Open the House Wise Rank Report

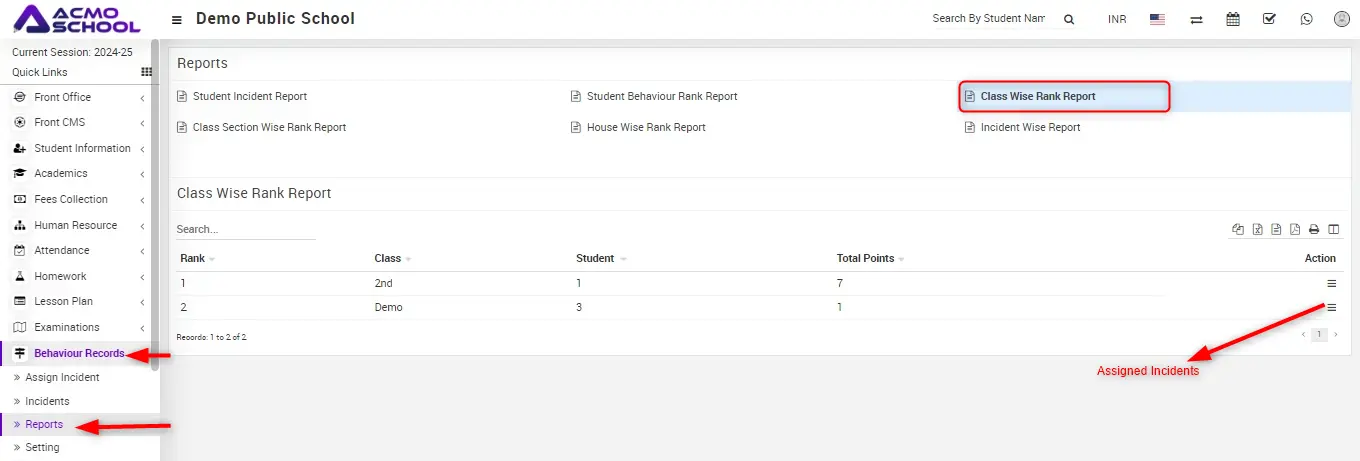click(645, 128)
